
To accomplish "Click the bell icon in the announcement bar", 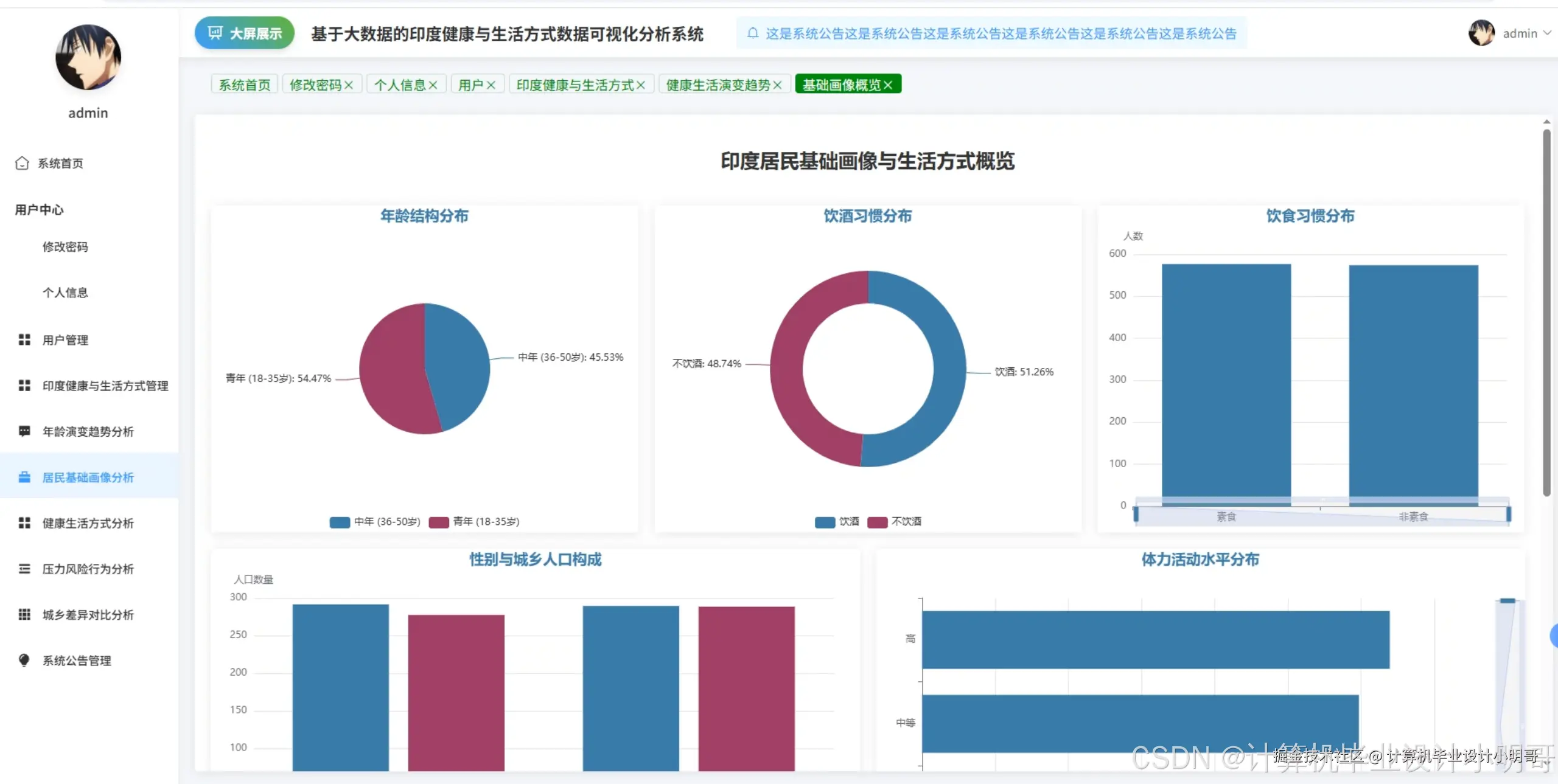I will pos(753,33).
